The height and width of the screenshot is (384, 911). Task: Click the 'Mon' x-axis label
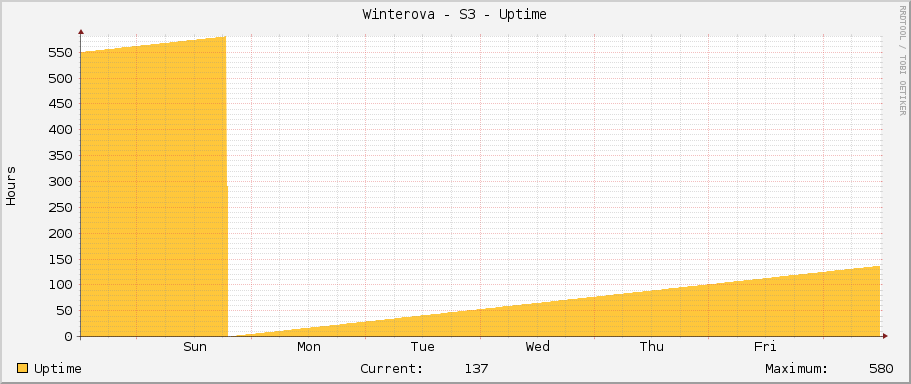[x=309, y=347]
